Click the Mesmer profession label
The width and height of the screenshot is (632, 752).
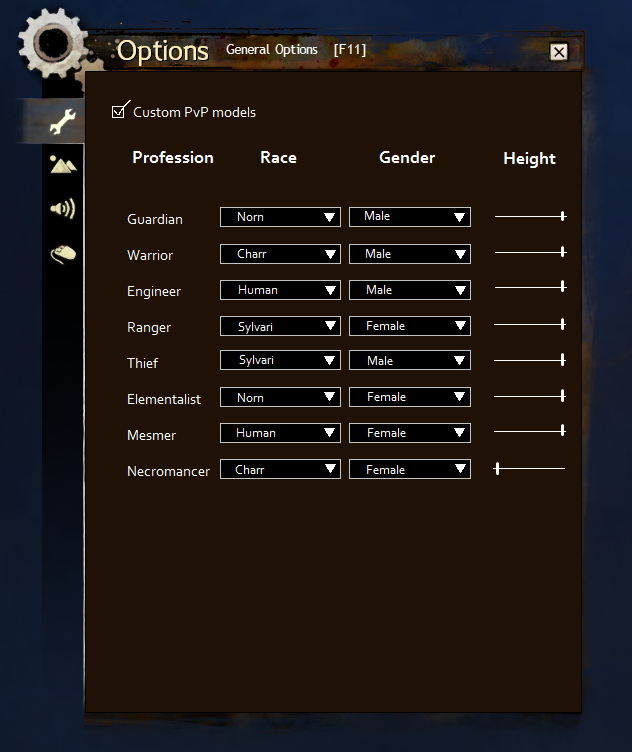pos(152,435)
